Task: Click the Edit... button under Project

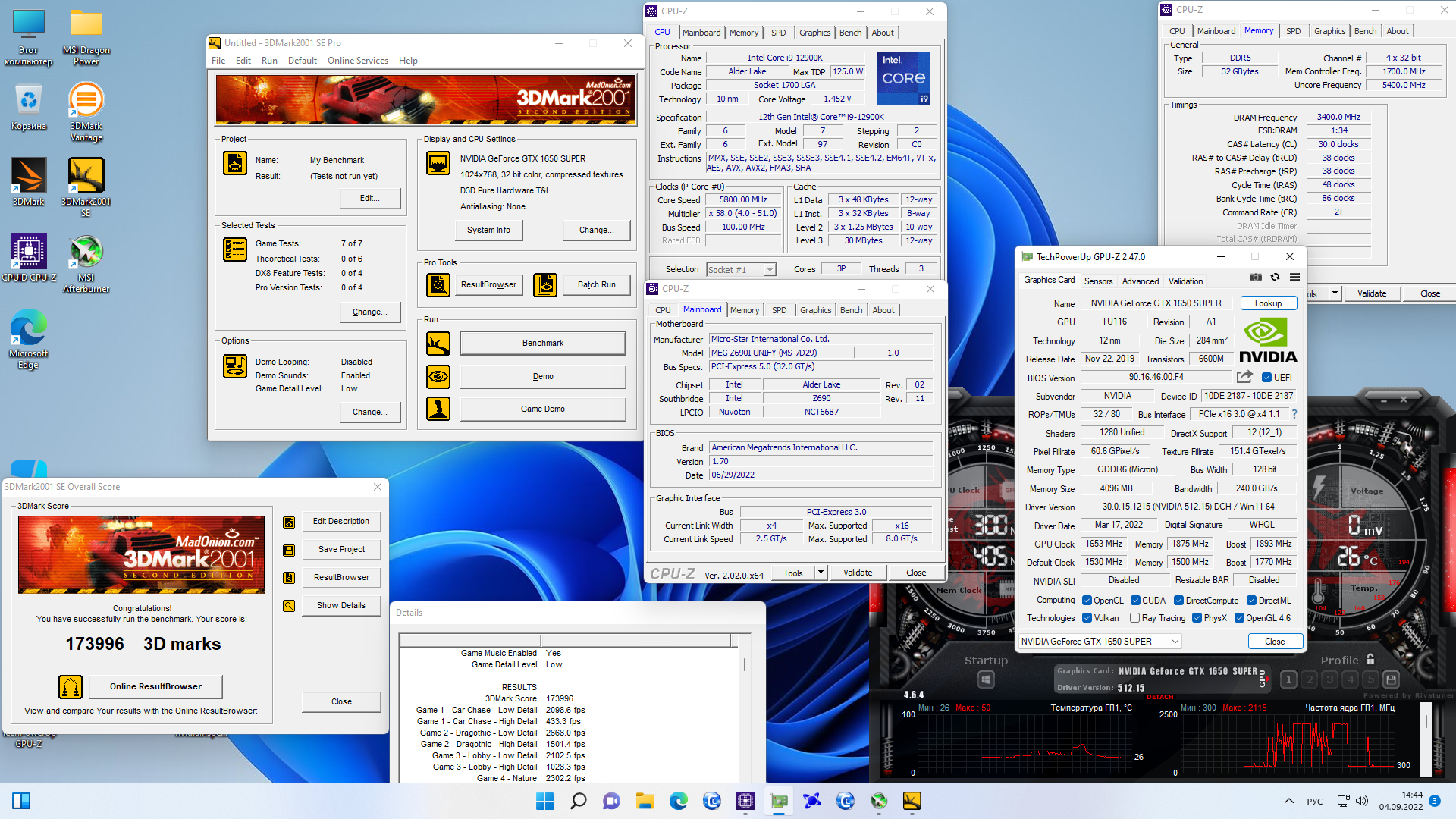Action: (369, 199)
